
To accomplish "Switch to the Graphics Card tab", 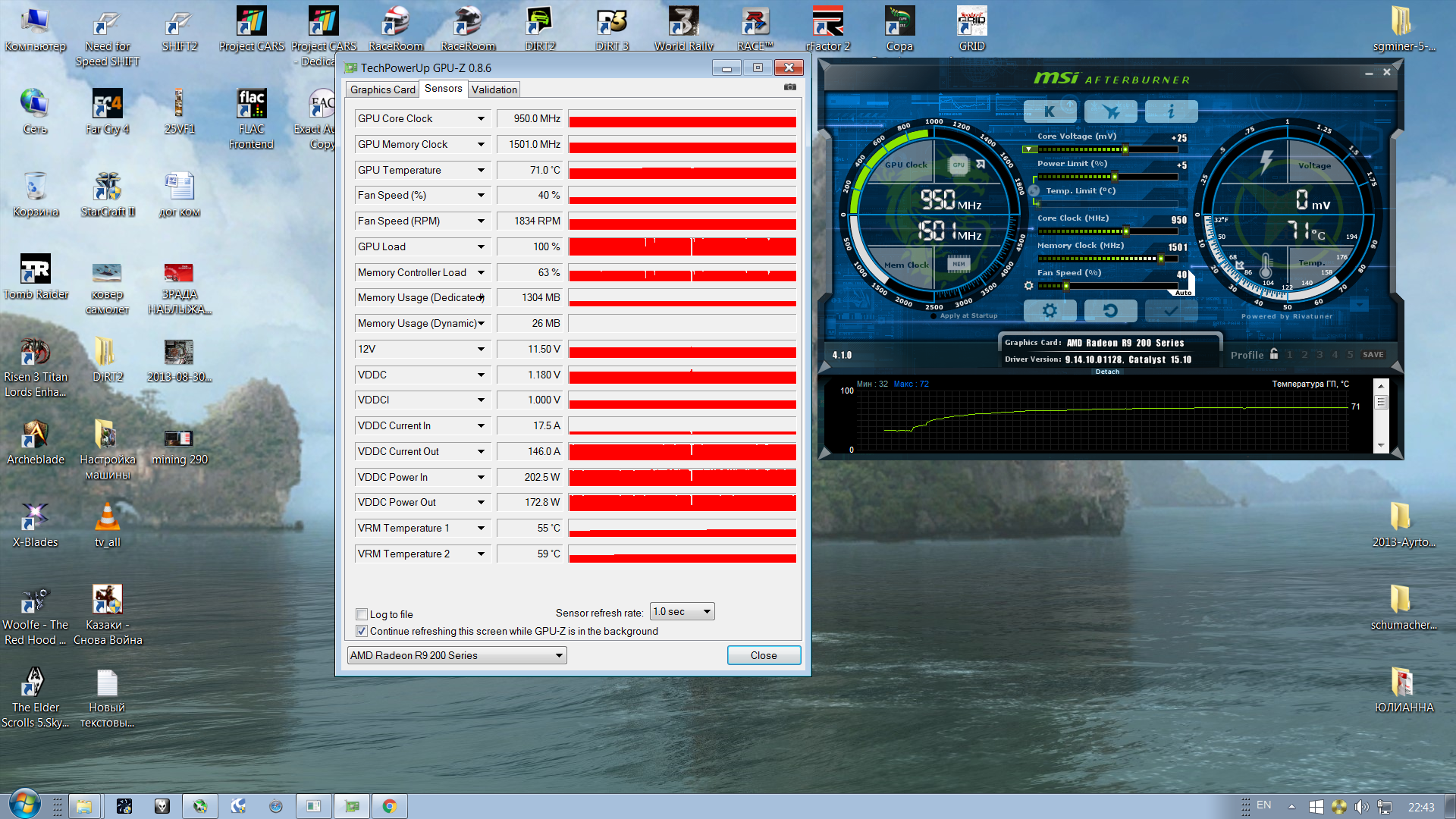I will pyautogui.click(x=382, y=89).
